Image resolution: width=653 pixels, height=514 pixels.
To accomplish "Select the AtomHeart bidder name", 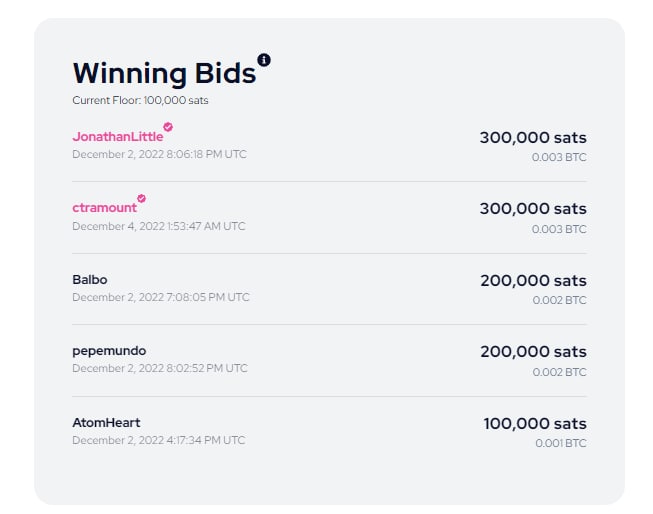I will coord(106,422).
